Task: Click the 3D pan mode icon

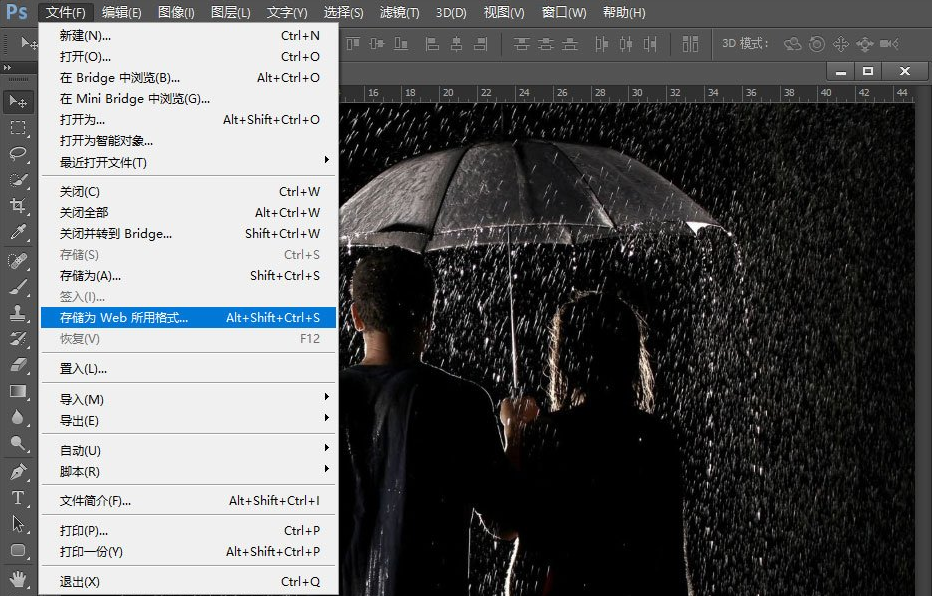Action: coord(840,44)
